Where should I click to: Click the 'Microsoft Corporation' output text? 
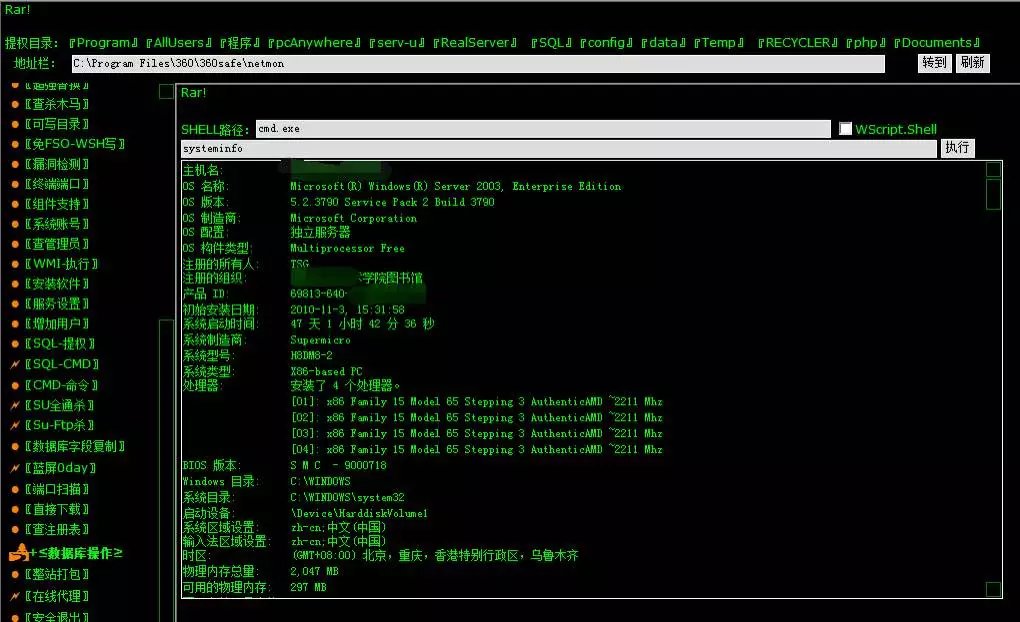tap(353, 219)
